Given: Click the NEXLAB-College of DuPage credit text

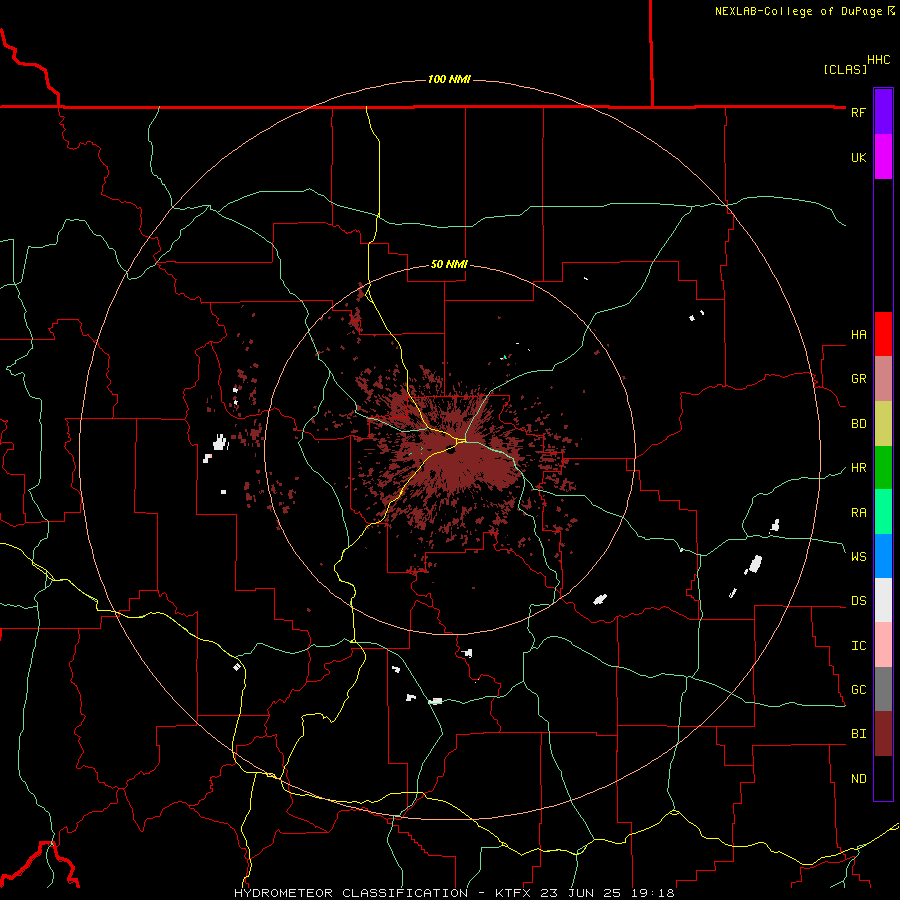Looking at the screenshot, I should click(x=798, y=11).
